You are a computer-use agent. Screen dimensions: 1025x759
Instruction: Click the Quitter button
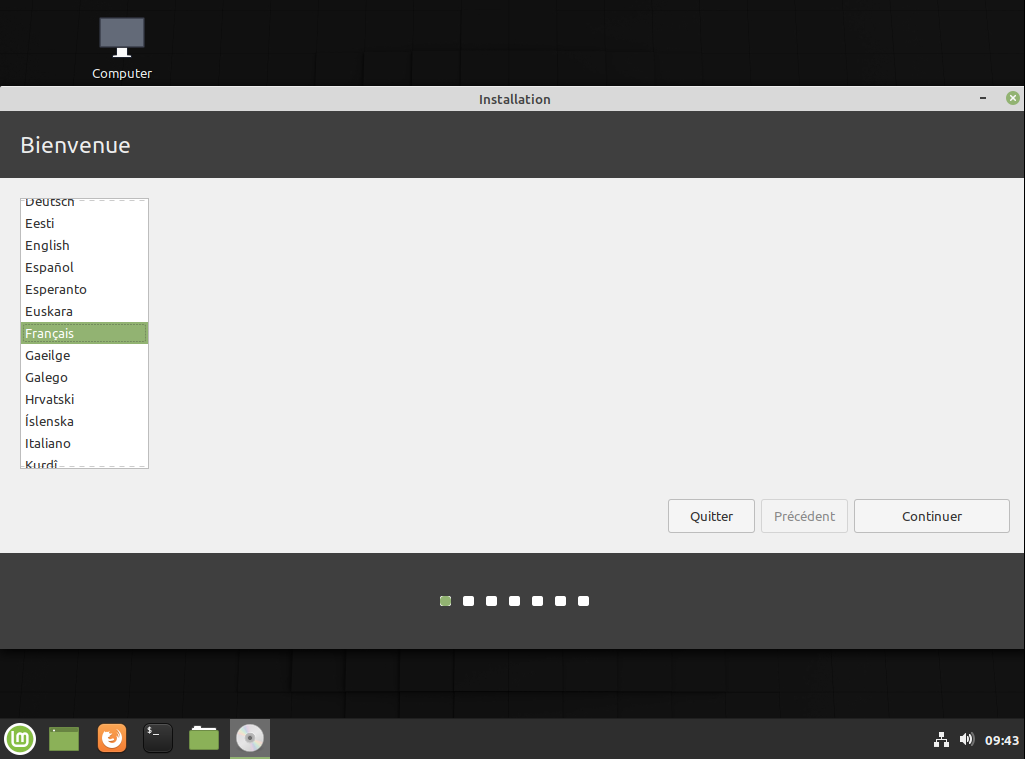711,516
